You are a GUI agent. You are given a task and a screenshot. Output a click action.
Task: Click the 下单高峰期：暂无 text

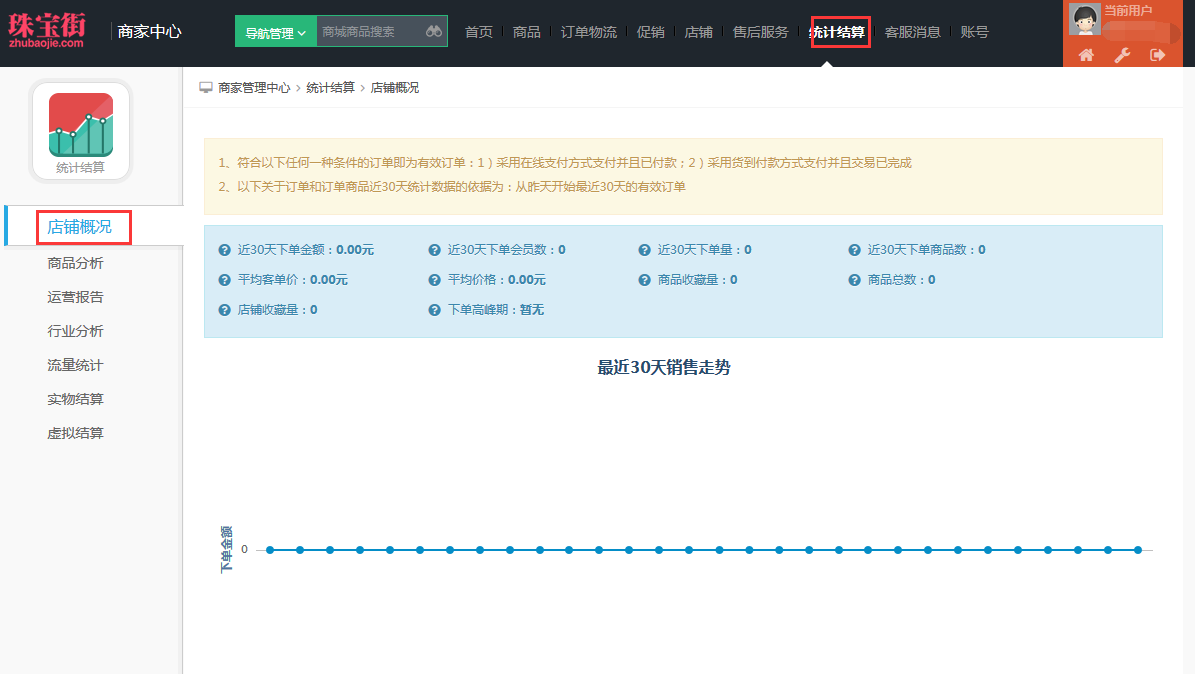point(495,310)
